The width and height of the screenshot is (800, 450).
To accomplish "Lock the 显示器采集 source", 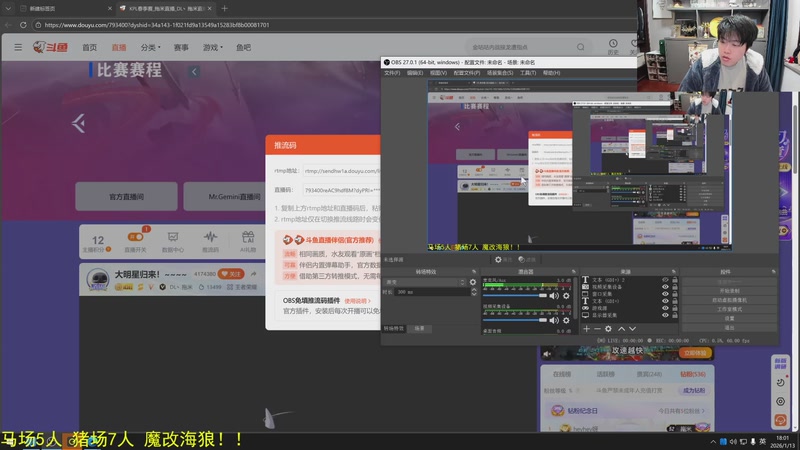I will point(674,315).
